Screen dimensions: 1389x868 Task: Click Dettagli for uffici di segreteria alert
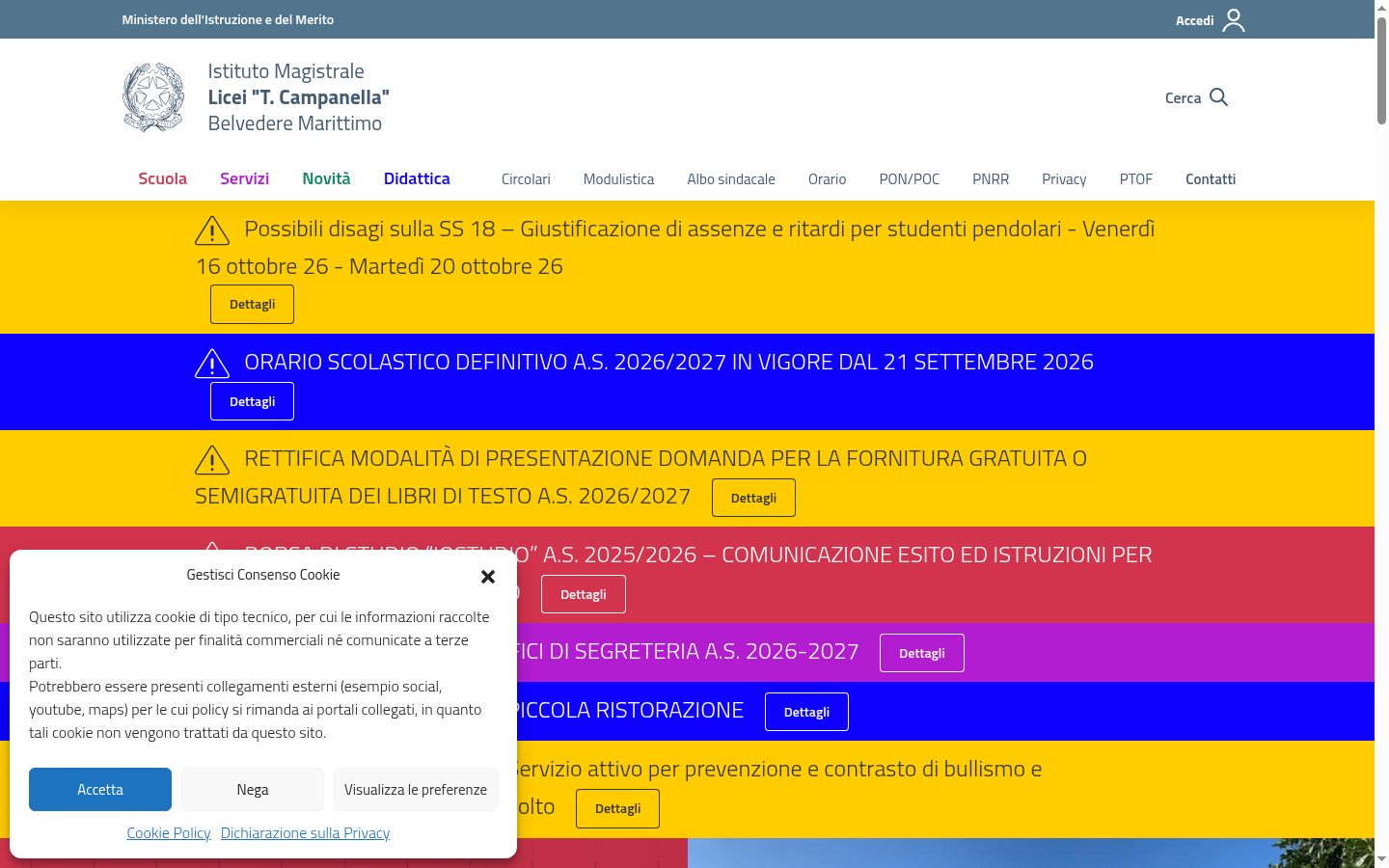click(x=922, y=654)
